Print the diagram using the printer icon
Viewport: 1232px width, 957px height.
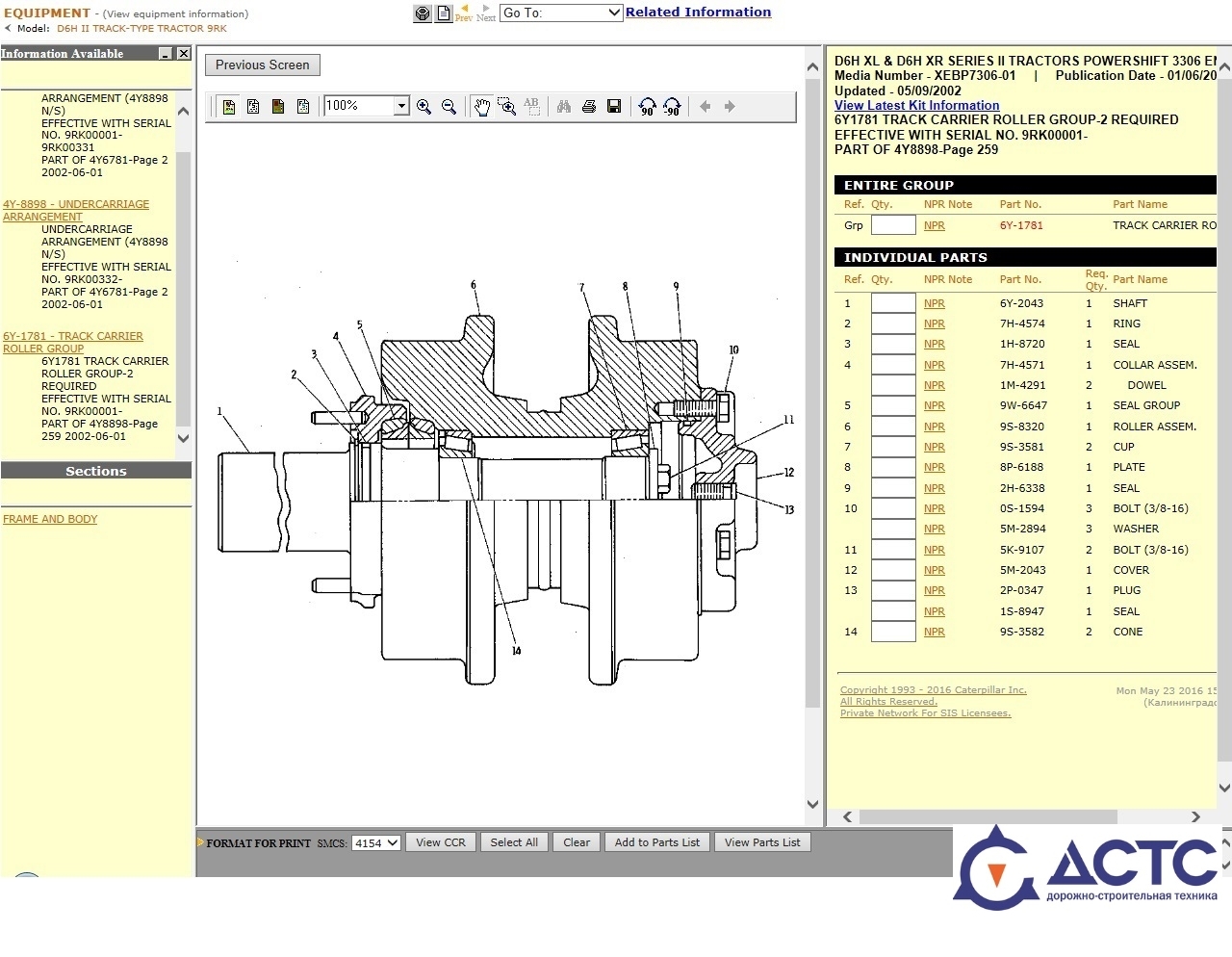(589, 107)
